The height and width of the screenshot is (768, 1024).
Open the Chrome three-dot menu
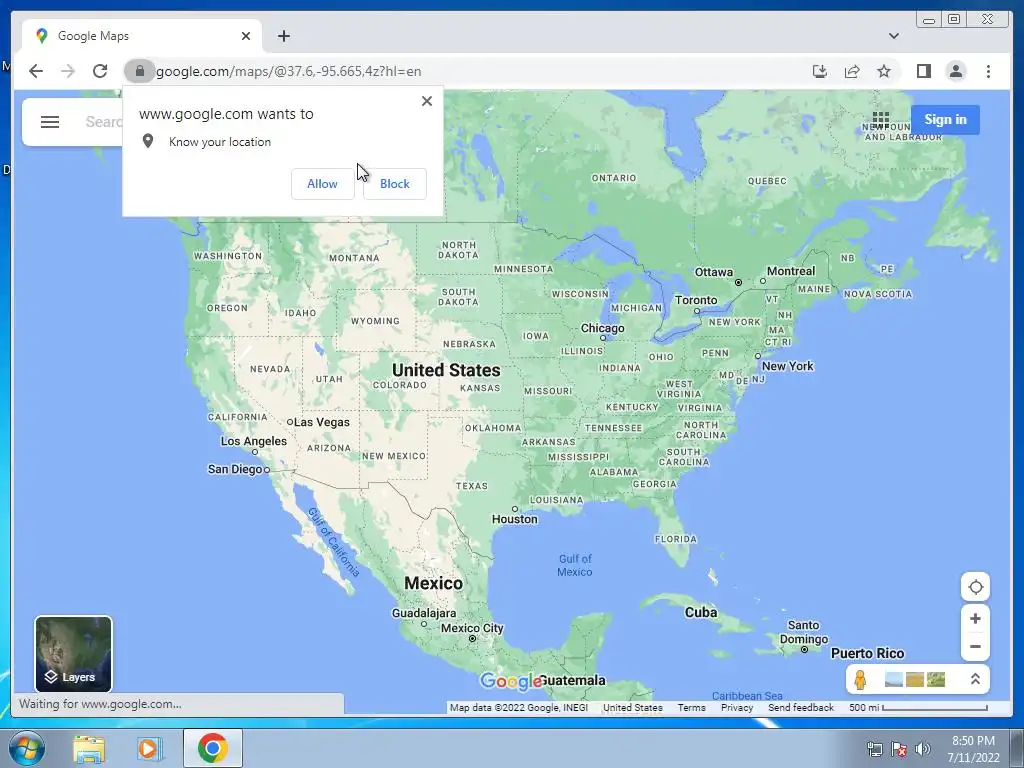pyautogui.click(x=988, y=71)
